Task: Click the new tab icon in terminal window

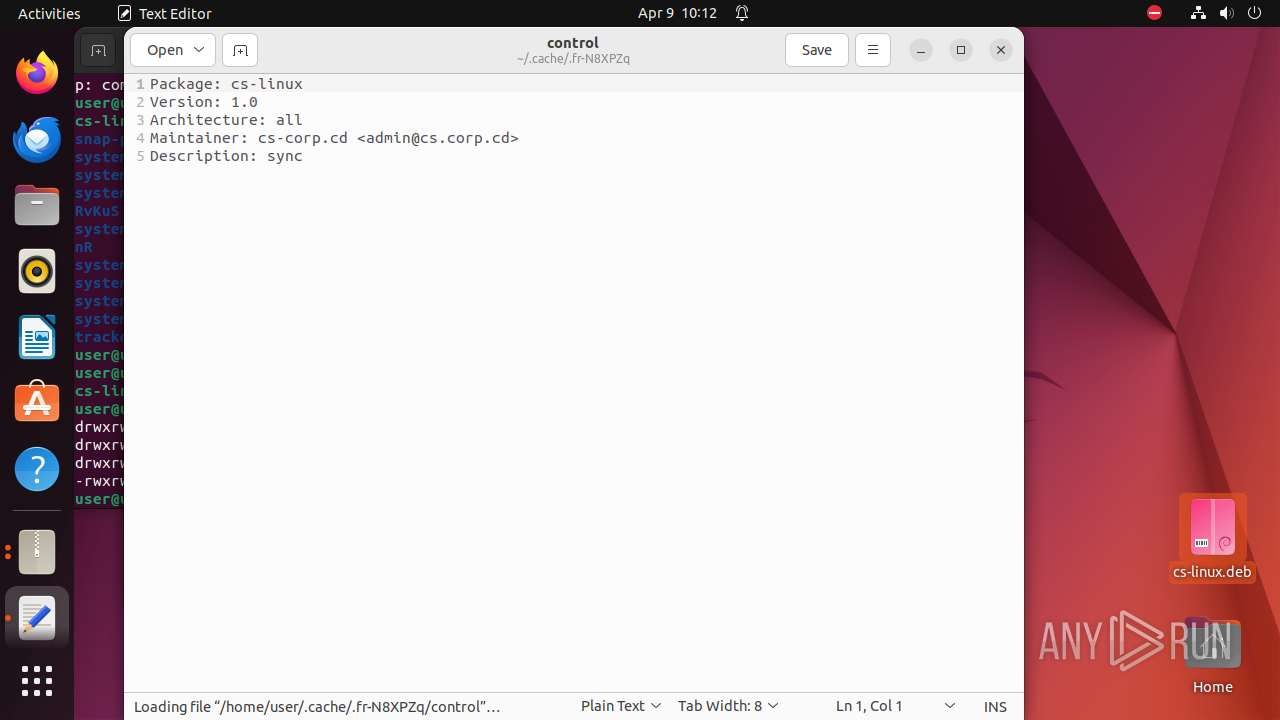Action: [x=98, y=50]
